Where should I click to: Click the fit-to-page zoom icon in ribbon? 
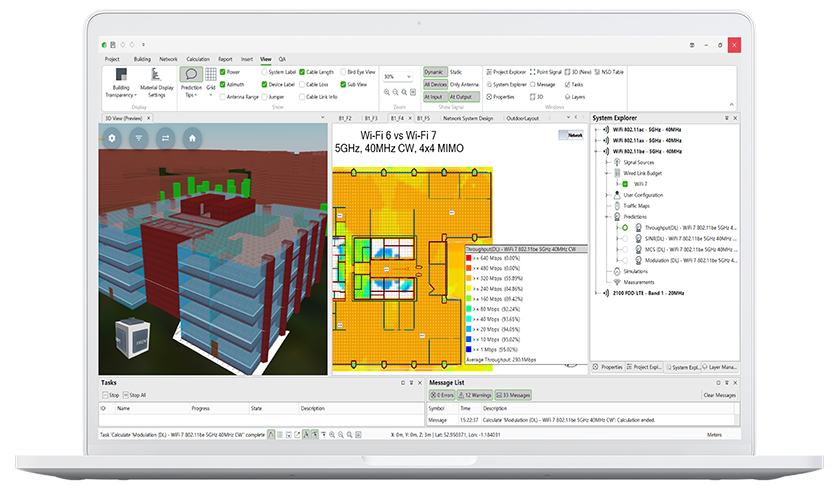[x=413, y=92]
